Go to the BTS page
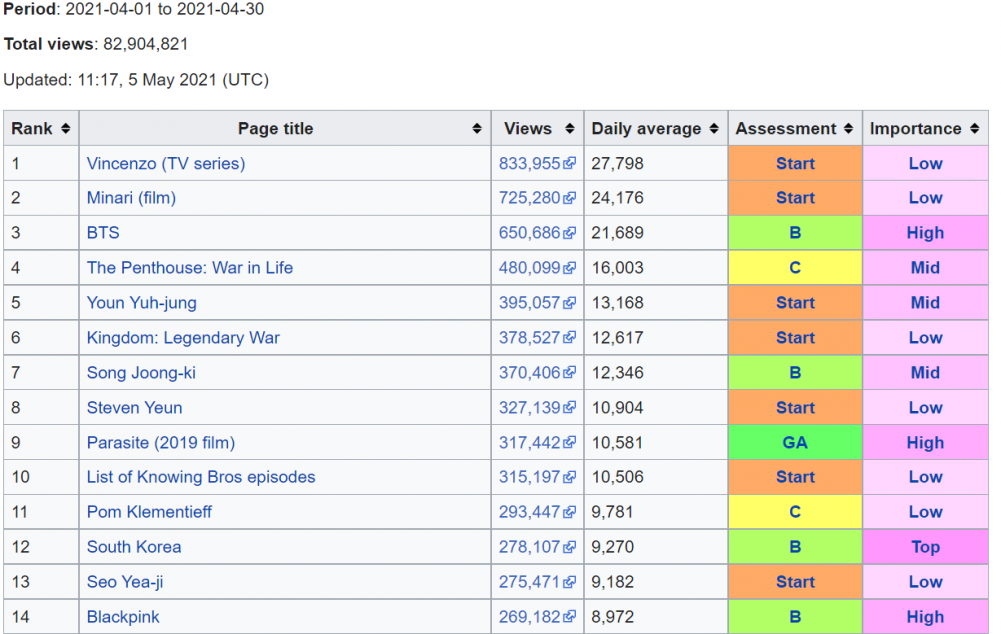This screenshot has height=634, width=1001. 103,233
